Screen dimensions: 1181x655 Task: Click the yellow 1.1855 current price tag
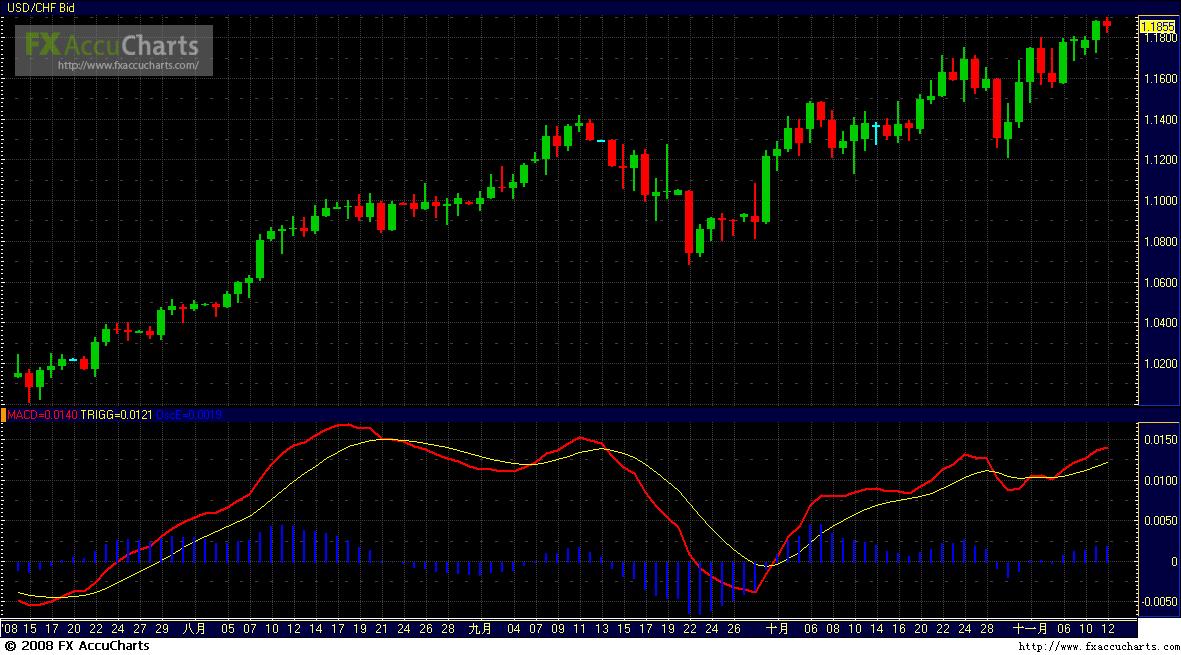click(x=1158, y=26)
